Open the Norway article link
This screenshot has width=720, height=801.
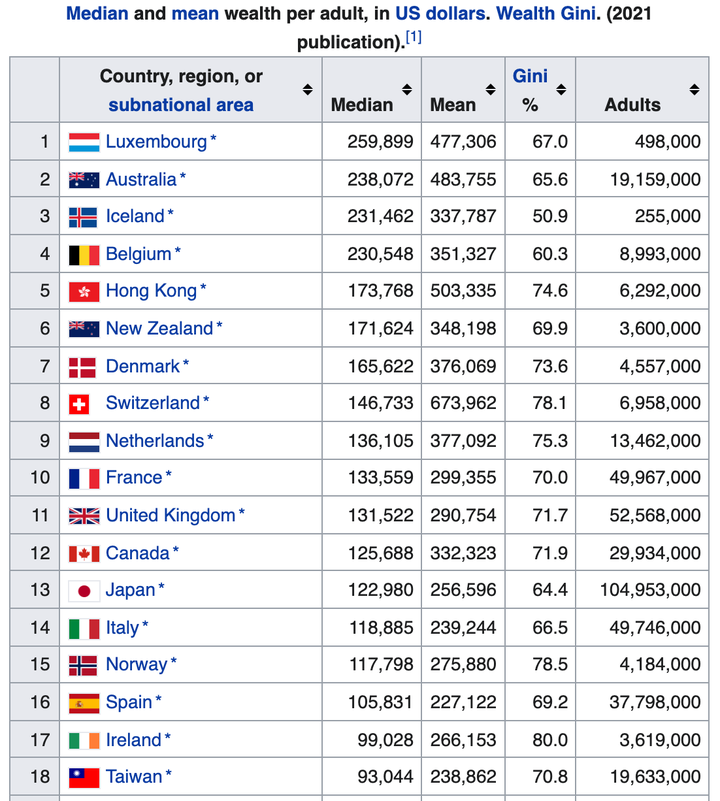[136, 665]
